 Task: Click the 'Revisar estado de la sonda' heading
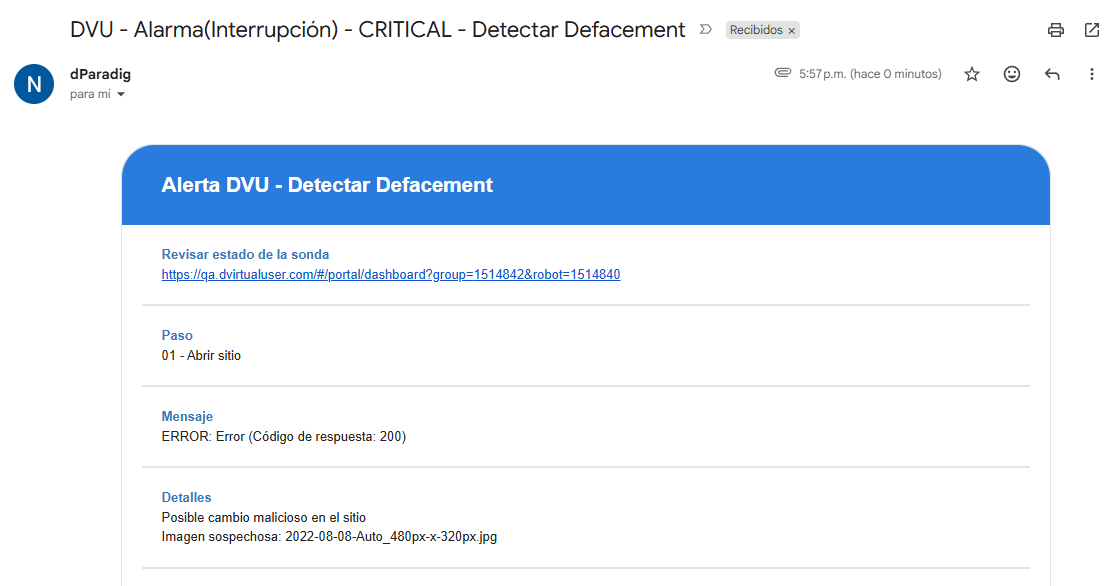click(245, 255)
